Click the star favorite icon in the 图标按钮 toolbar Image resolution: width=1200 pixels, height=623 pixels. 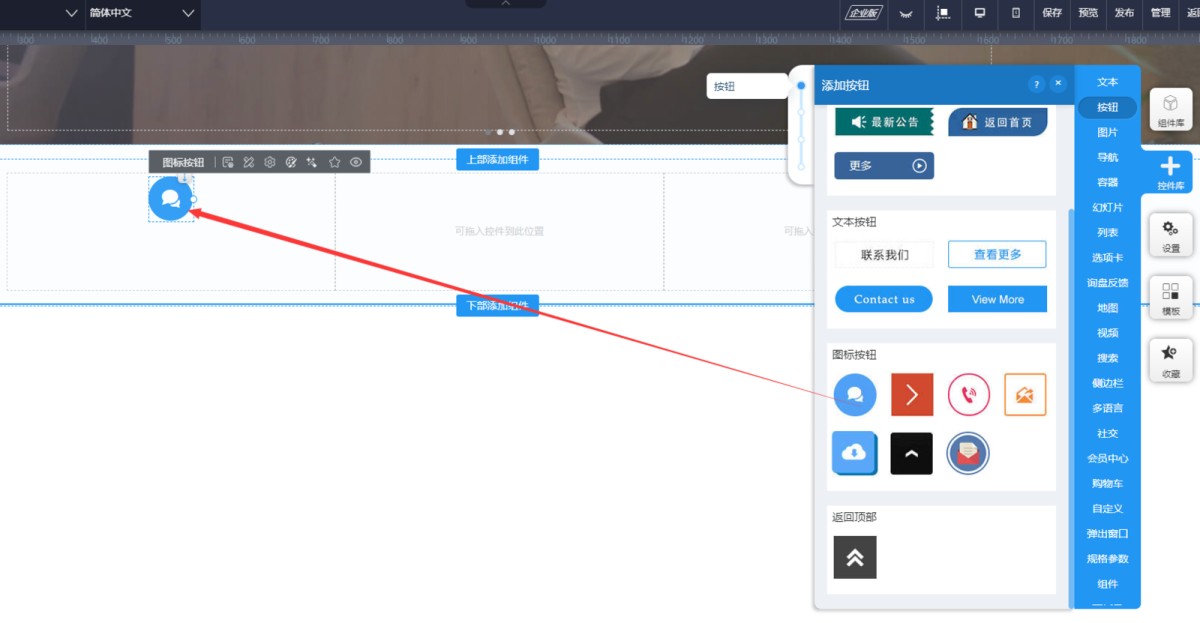coord(334,162)
